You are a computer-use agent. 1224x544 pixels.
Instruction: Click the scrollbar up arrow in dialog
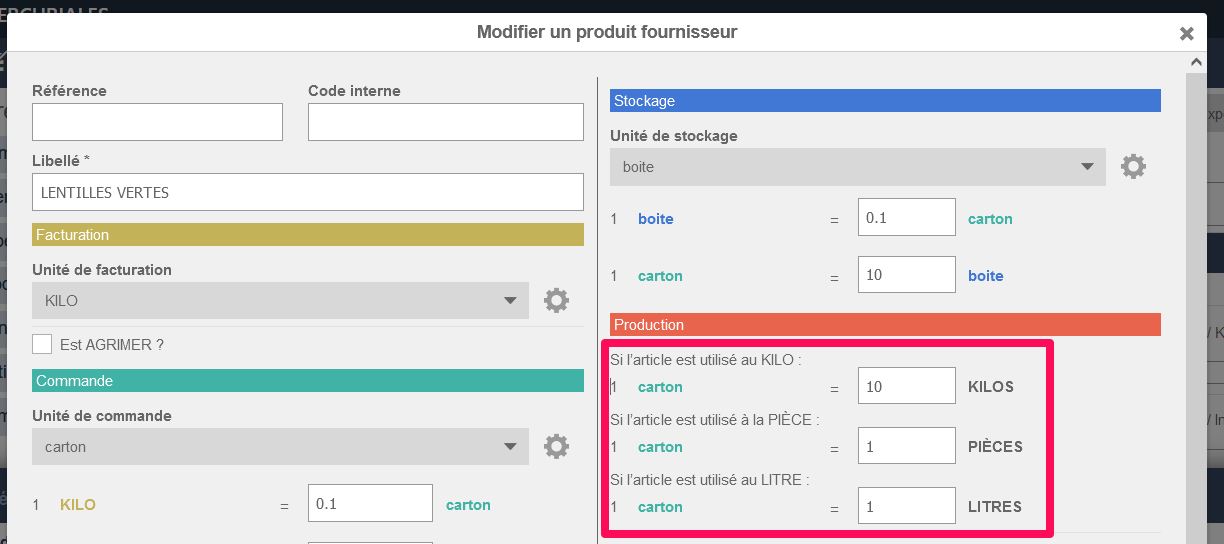[x=1196, y=62]
